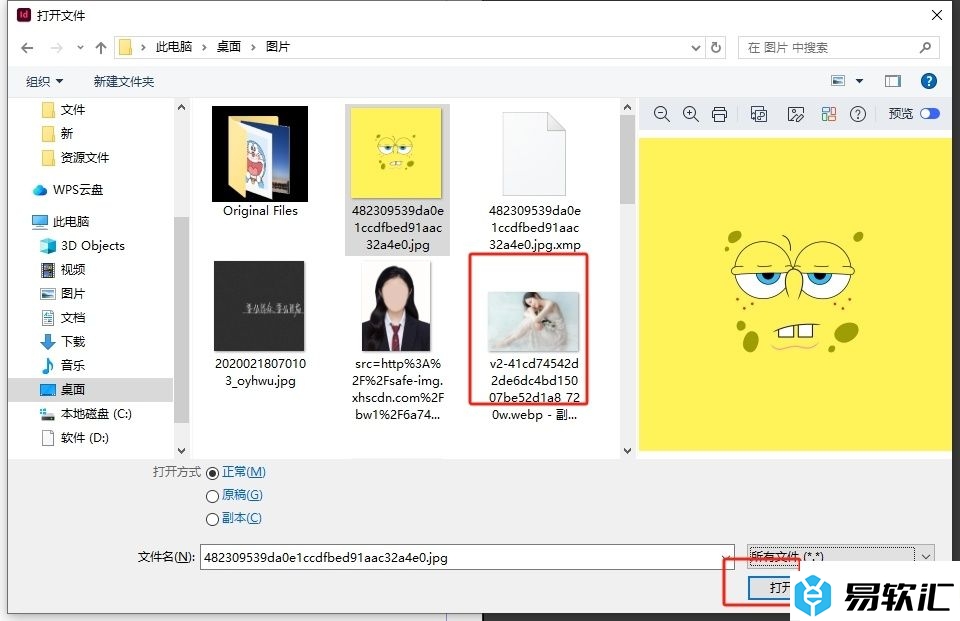Screen dimensions: 960x621
Task: Go back with the left arrow
Action: pyautogui.click(x=27, y=48)
